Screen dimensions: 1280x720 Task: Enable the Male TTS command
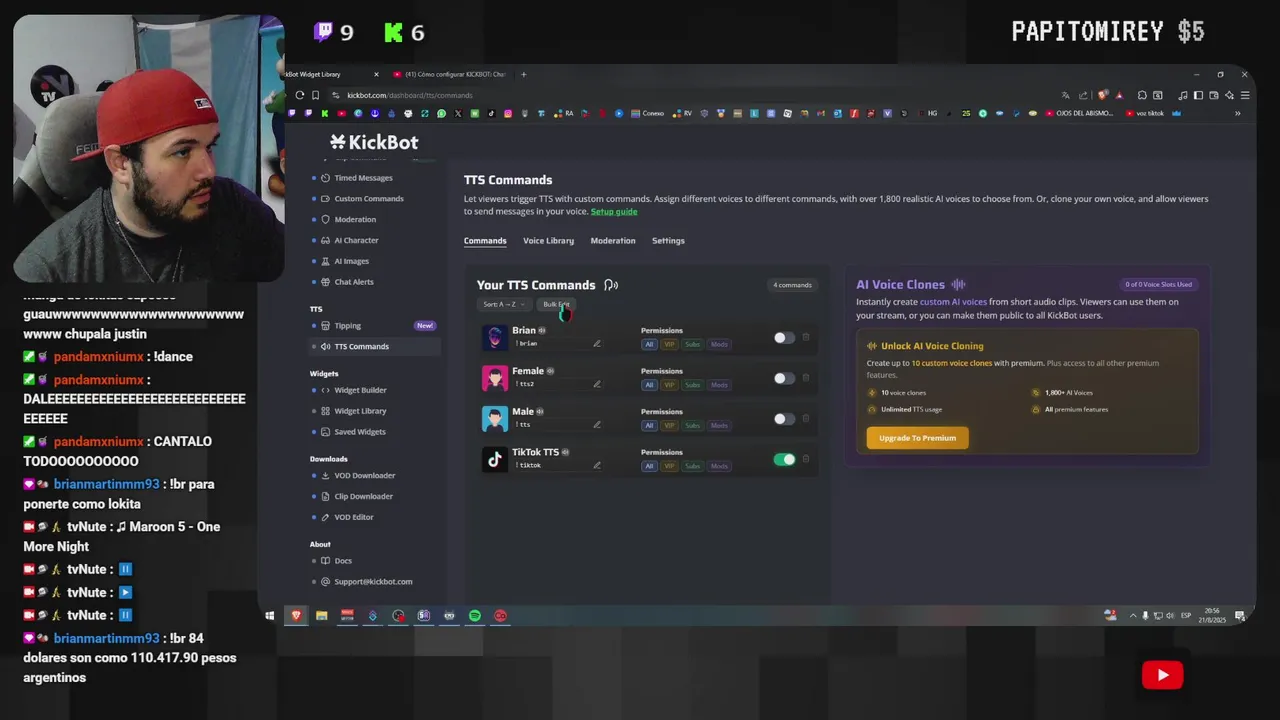(784, 419)
